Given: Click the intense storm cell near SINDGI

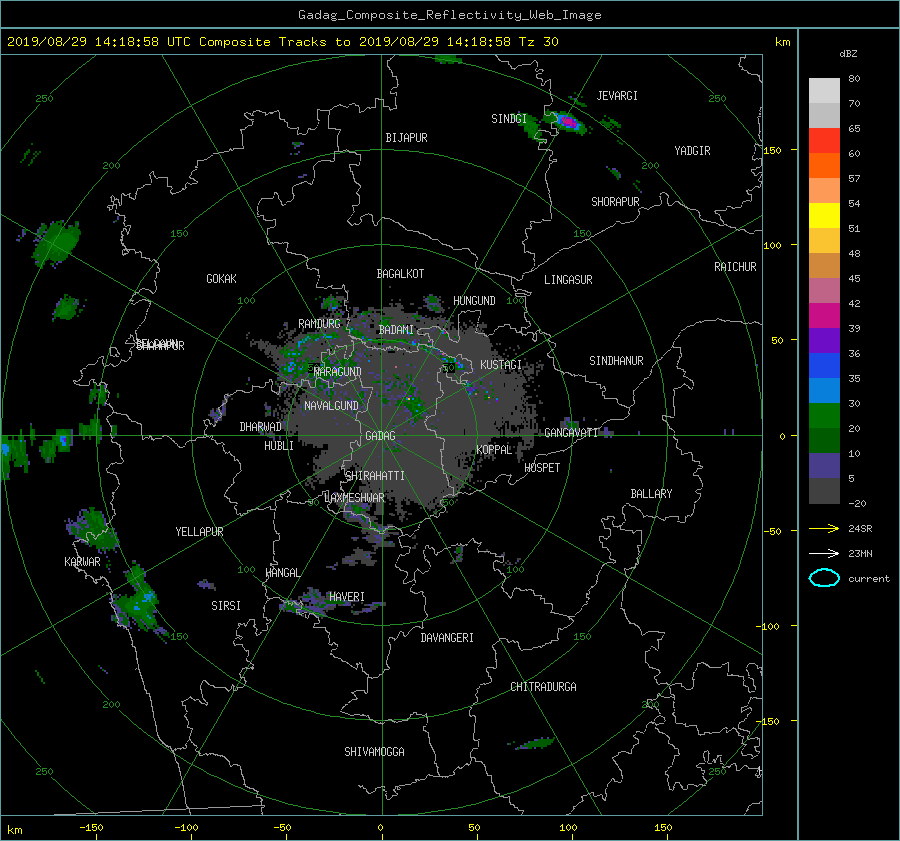Looking at the screenshot, I should point(568,122).
